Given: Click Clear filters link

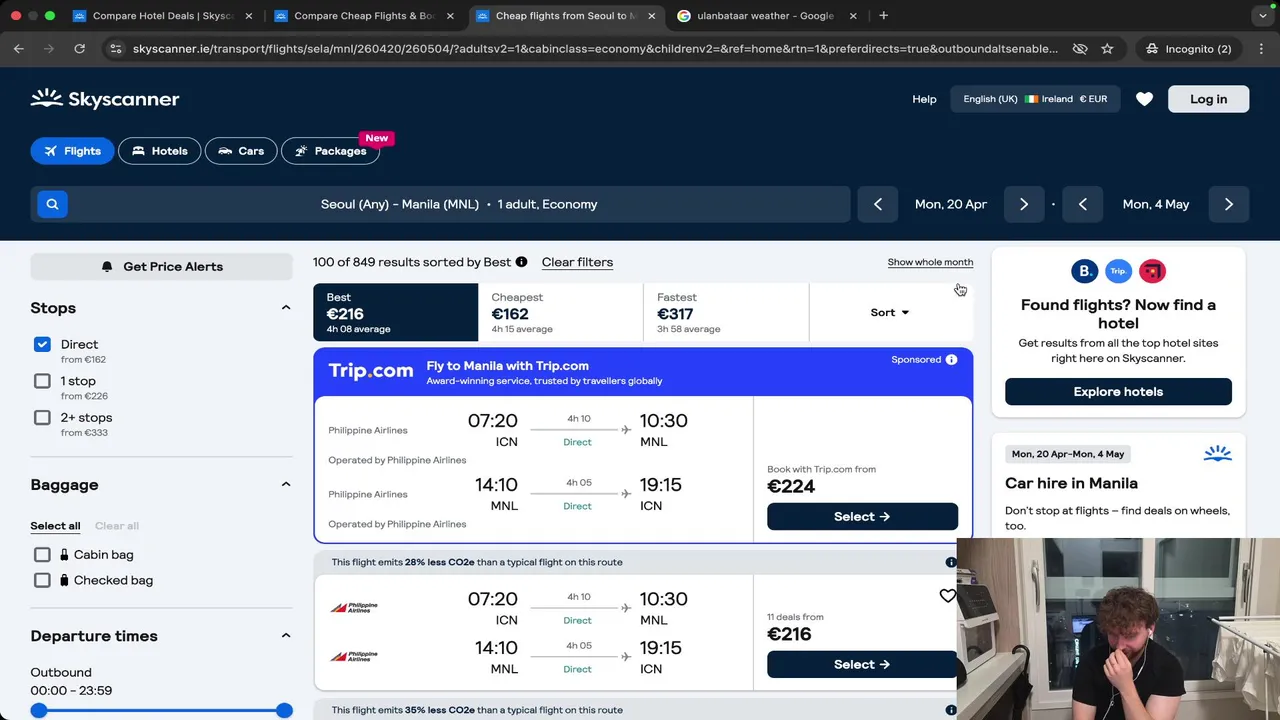Looking at the screenshot, I should [577, 262].
